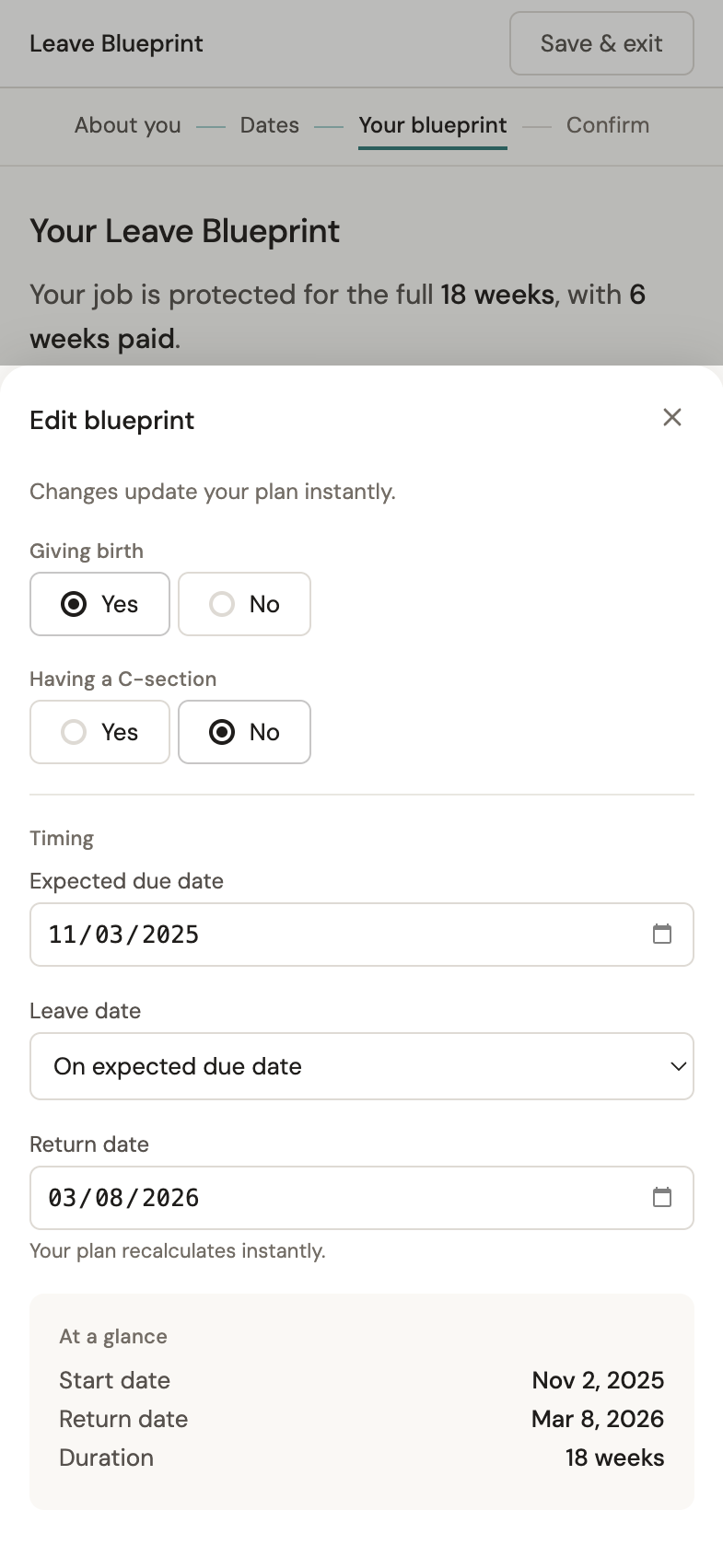The image size is (723, 1568).
Task: Click the Leave date dropdown chevron
Action: [x=678, y=1066]
